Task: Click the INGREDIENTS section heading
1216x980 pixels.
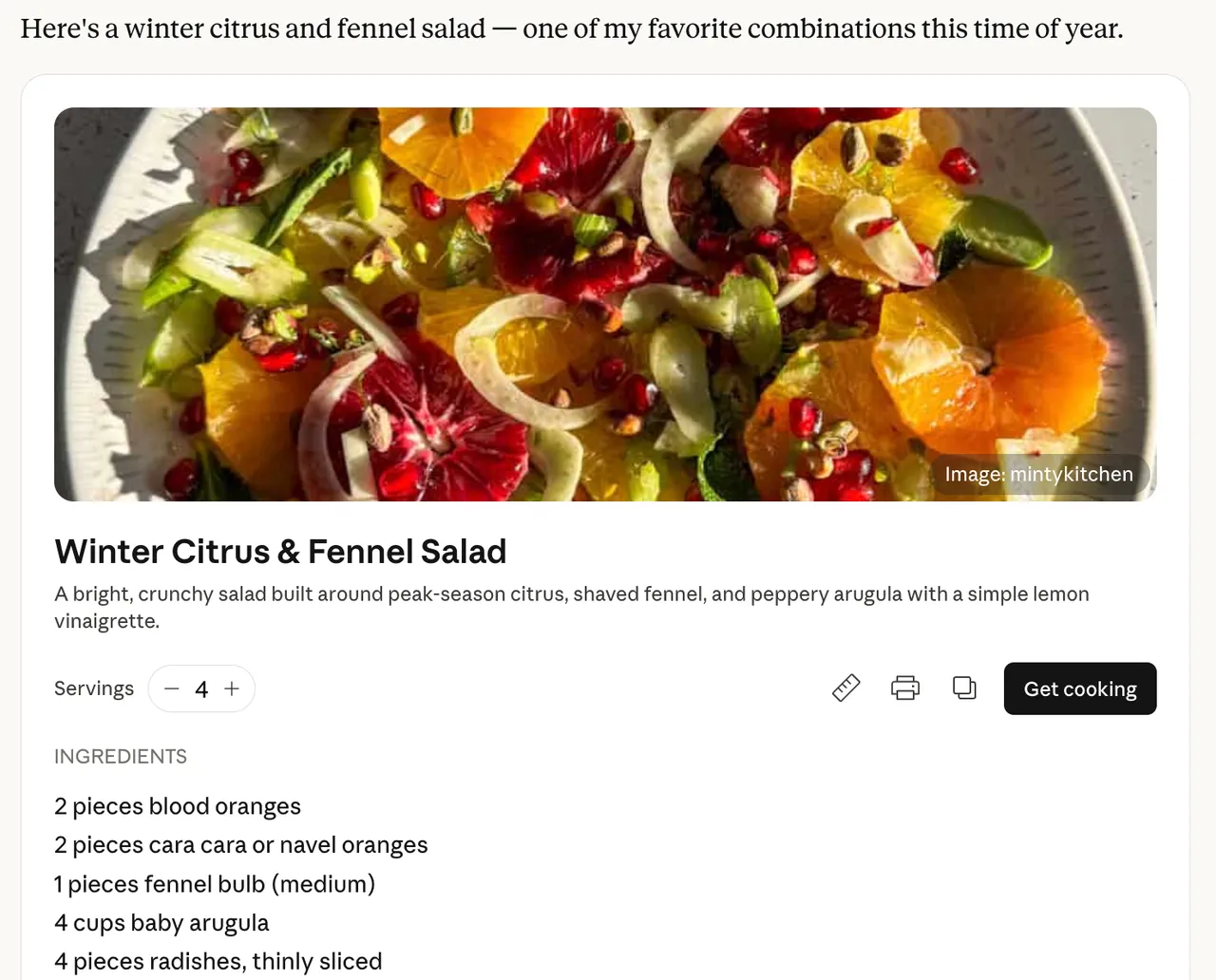Action: point(121,757)
